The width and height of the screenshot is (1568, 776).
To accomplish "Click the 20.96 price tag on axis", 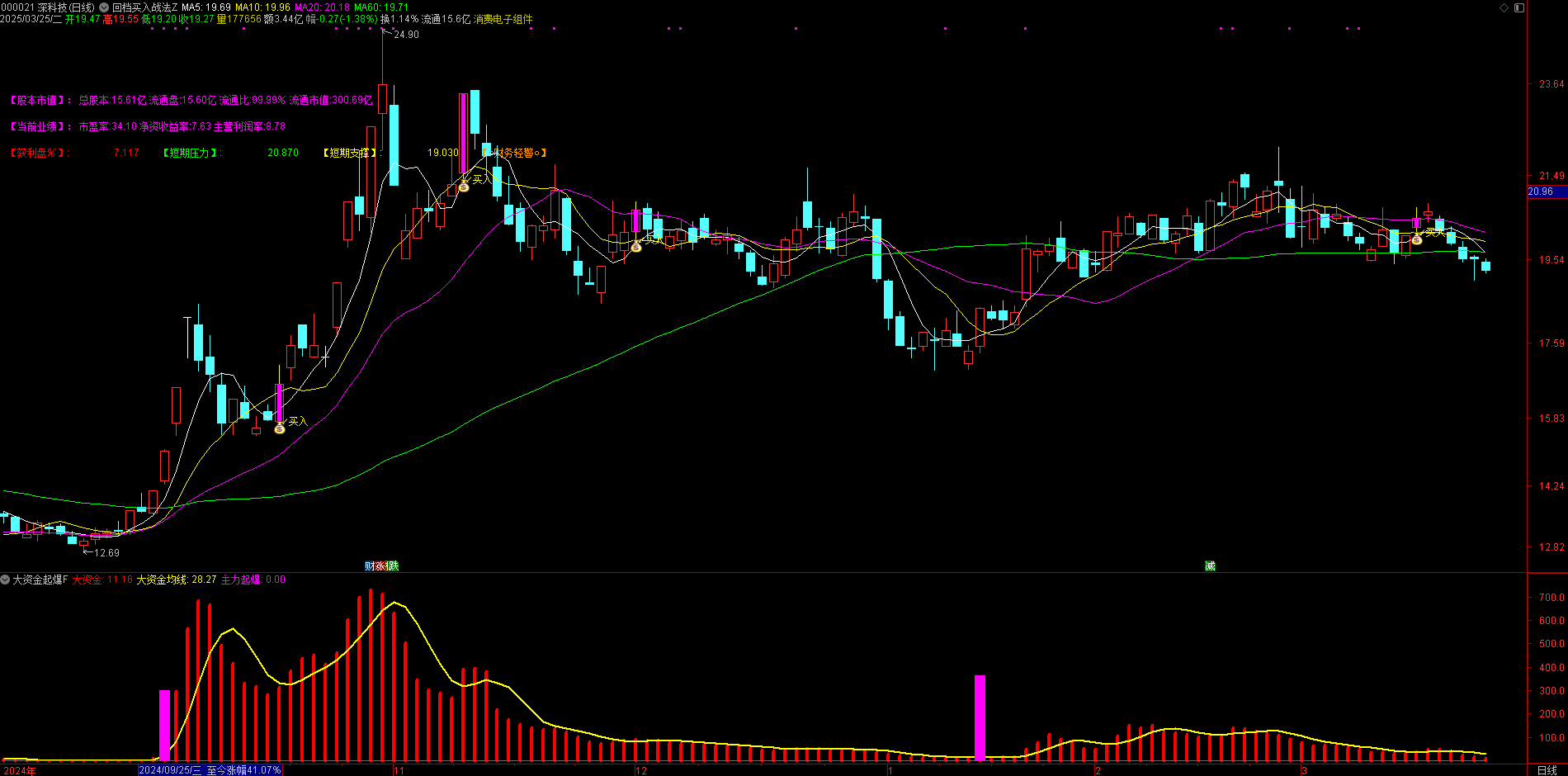I will 1541,192.
